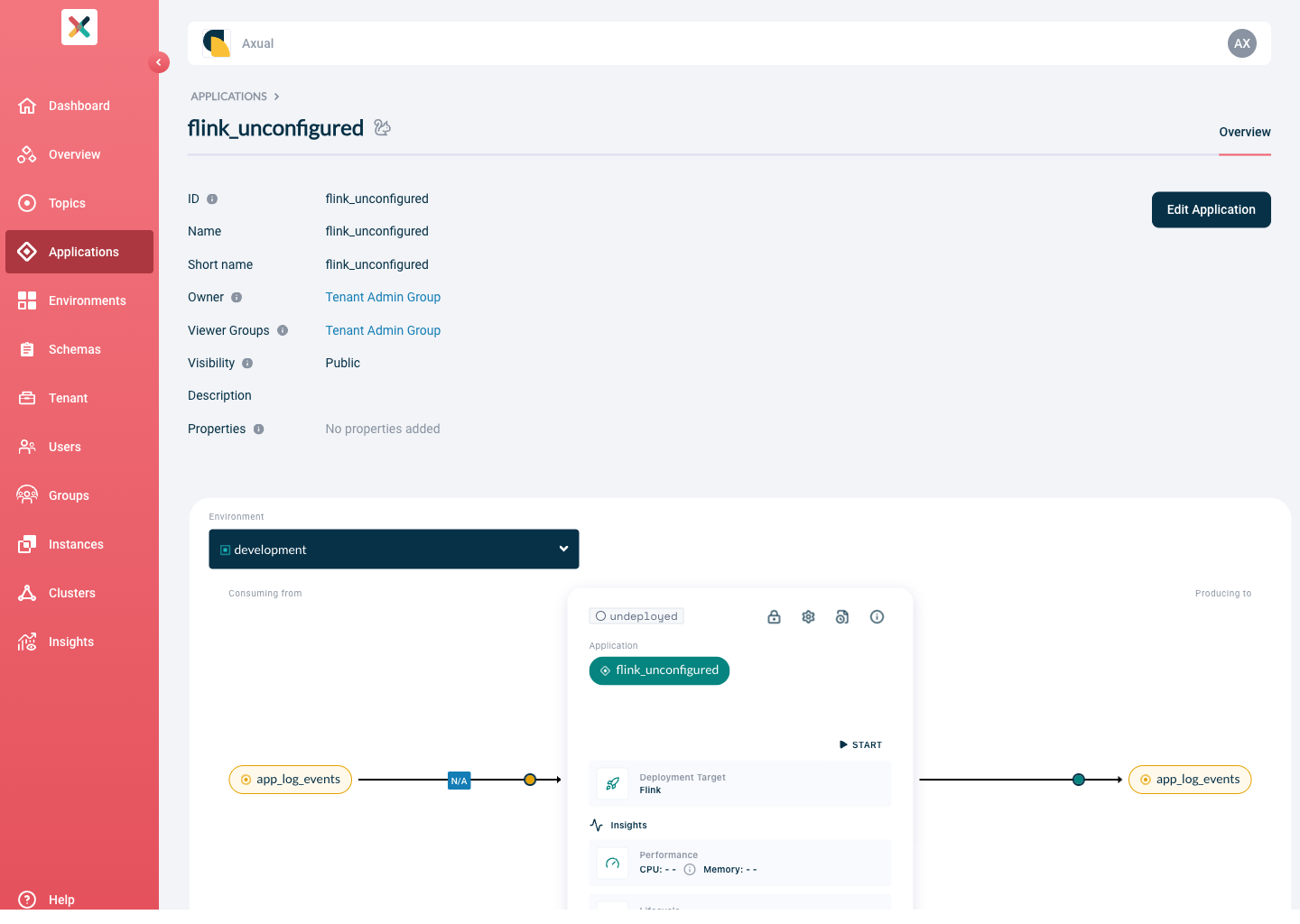Click the Environments grid icon
The image size is (1300, 924).
pos(27,300)
